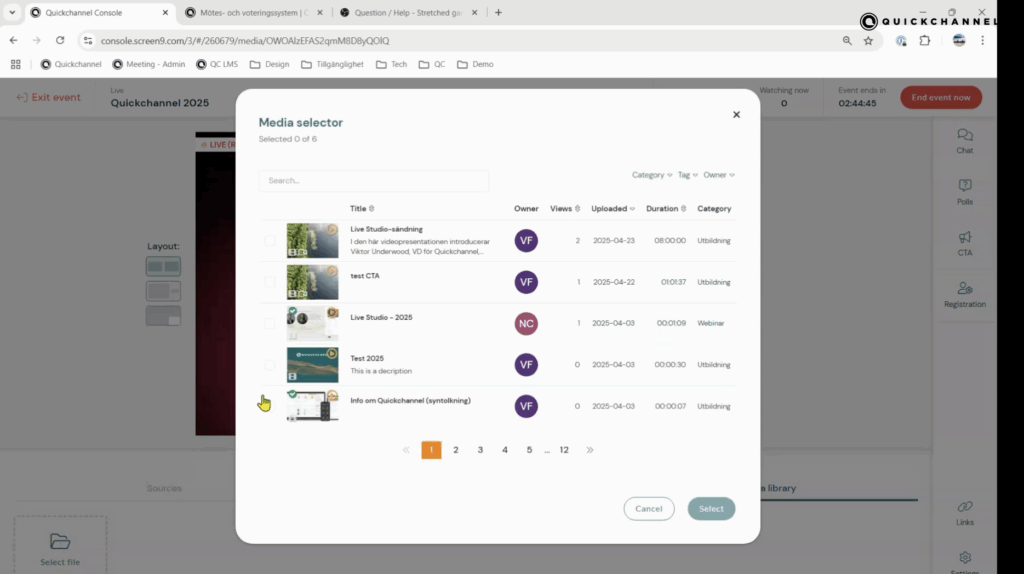Click browser address bar URL
The width and height of the screenshot is (1024, 574).
[245, 40]
